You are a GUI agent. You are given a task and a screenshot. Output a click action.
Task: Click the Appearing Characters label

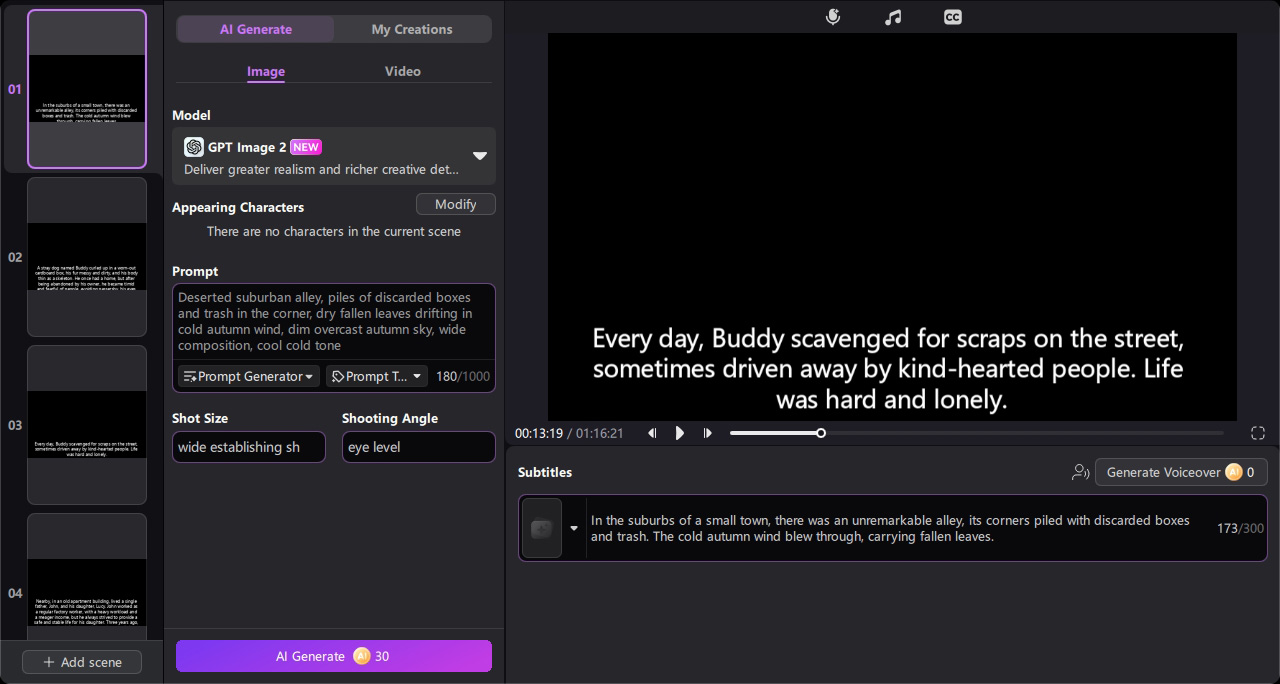coord(238,207)
